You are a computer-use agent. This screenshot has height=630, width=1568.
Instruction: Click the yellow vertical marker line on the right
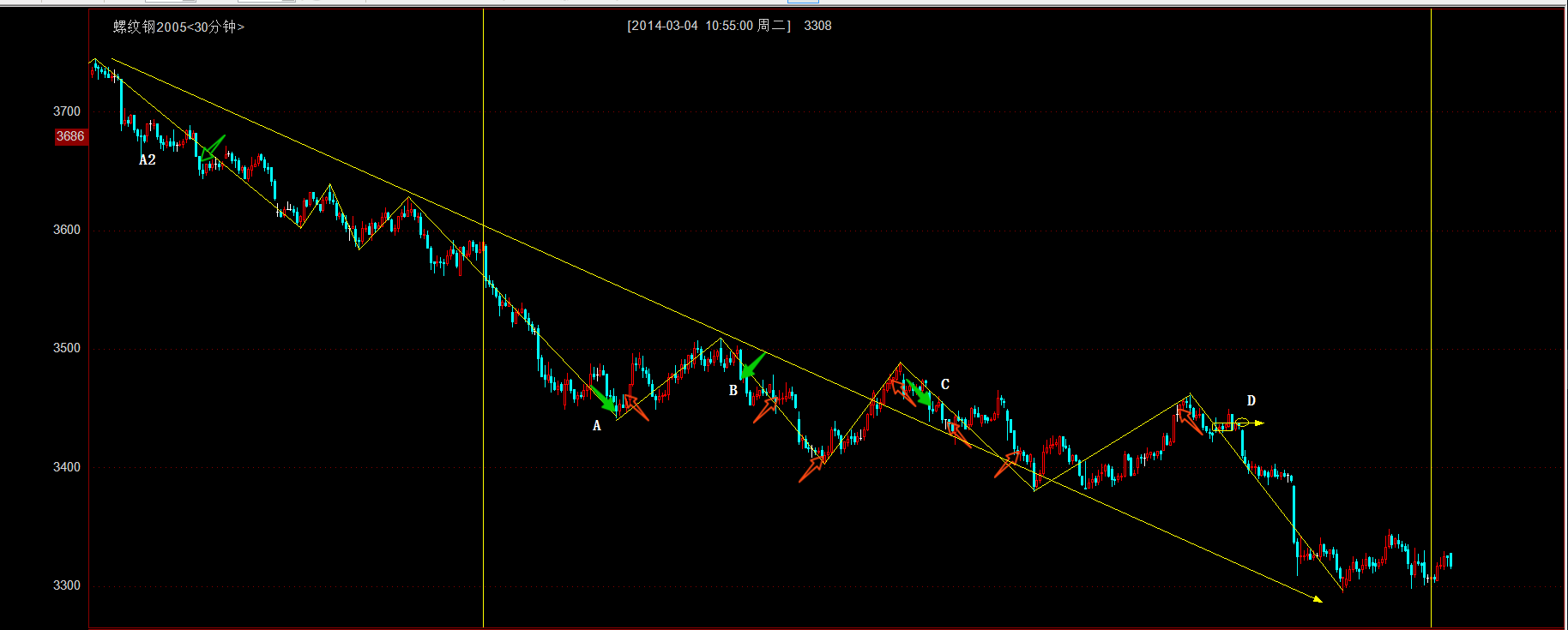click(1431, 317)
